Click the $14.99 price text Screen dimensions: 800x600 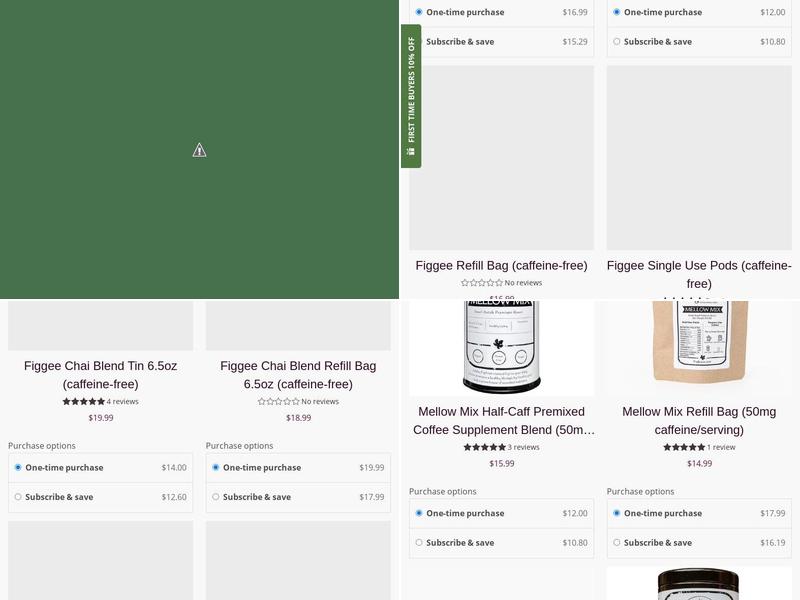click(x=699, y=464)
